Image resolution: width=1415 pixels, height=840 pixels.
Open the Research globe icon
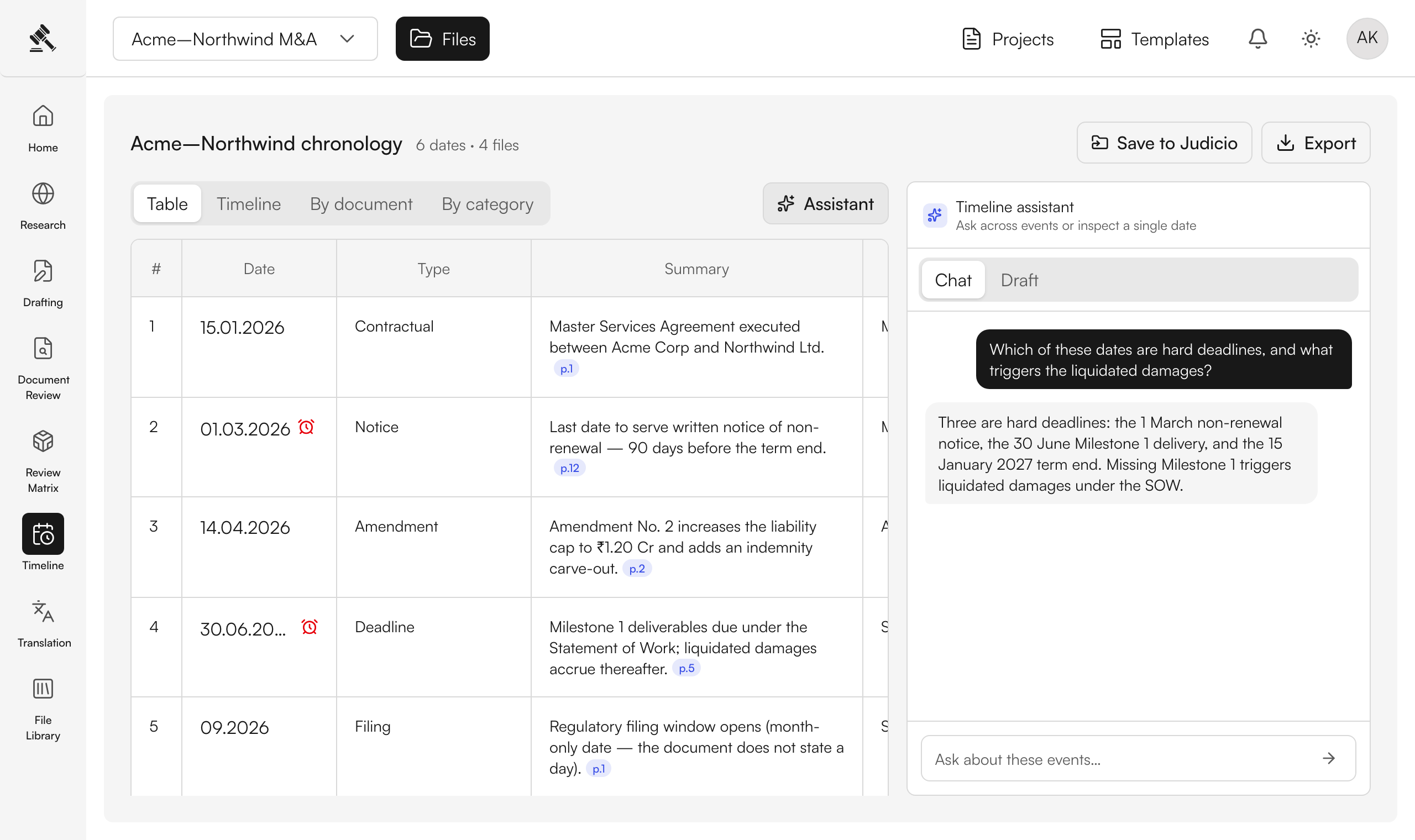pyautogui.click(x=43, y=193)
